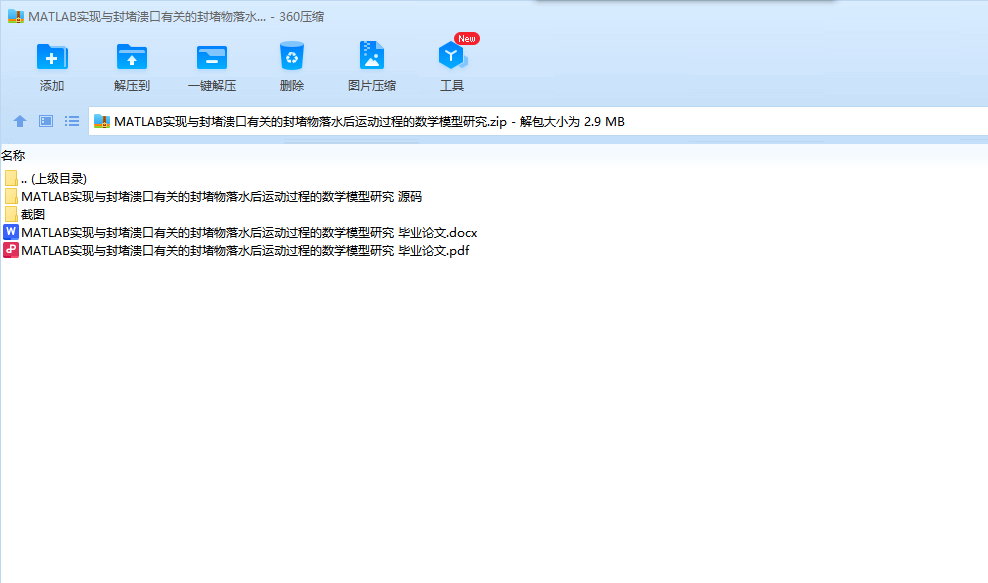Click the 删除 (Delete) recycle bin icon
Viewport: 988px width, 583px height.
pos(292,56)
